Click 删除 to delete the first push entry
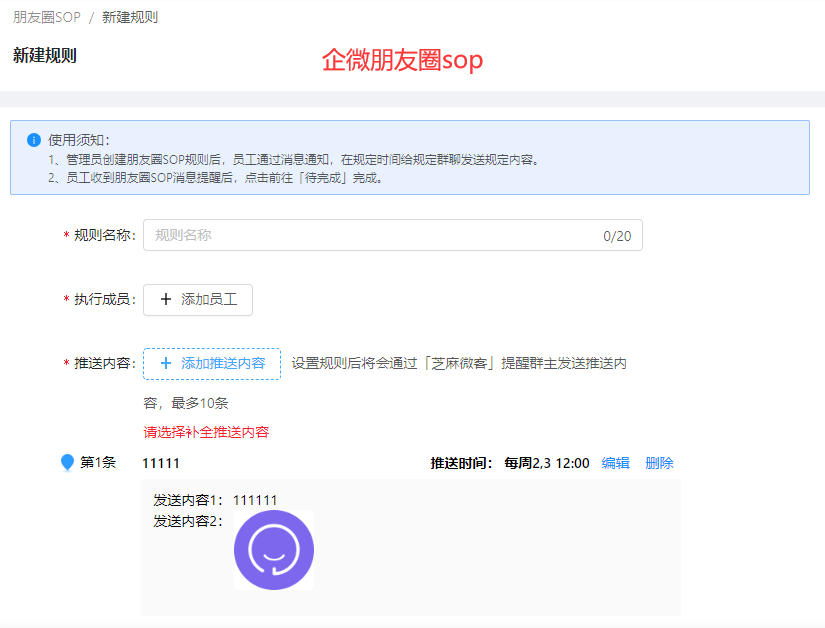The height and width of the screenshot is (628, 825). coord(659,462)
